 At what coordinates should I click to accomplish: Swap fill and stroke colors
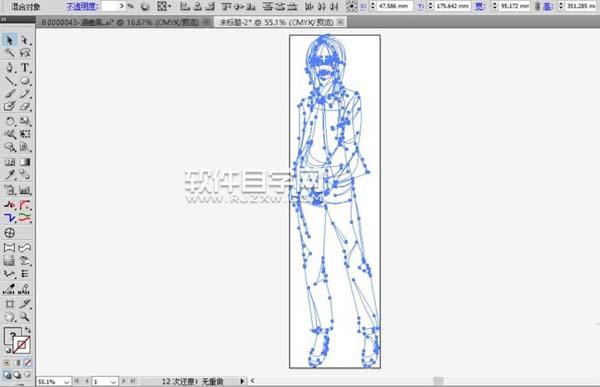click(28, 330)
